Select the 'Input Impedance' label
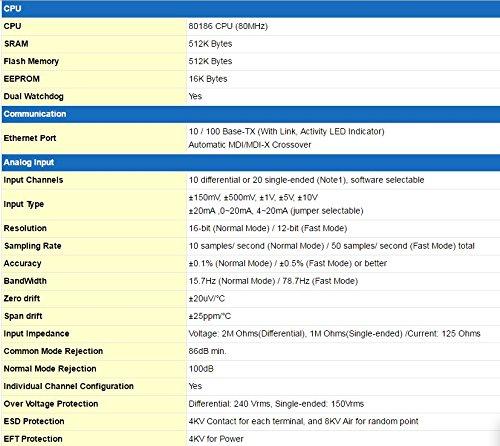Viewport: 500px width, 446px height. coord(36,334)
